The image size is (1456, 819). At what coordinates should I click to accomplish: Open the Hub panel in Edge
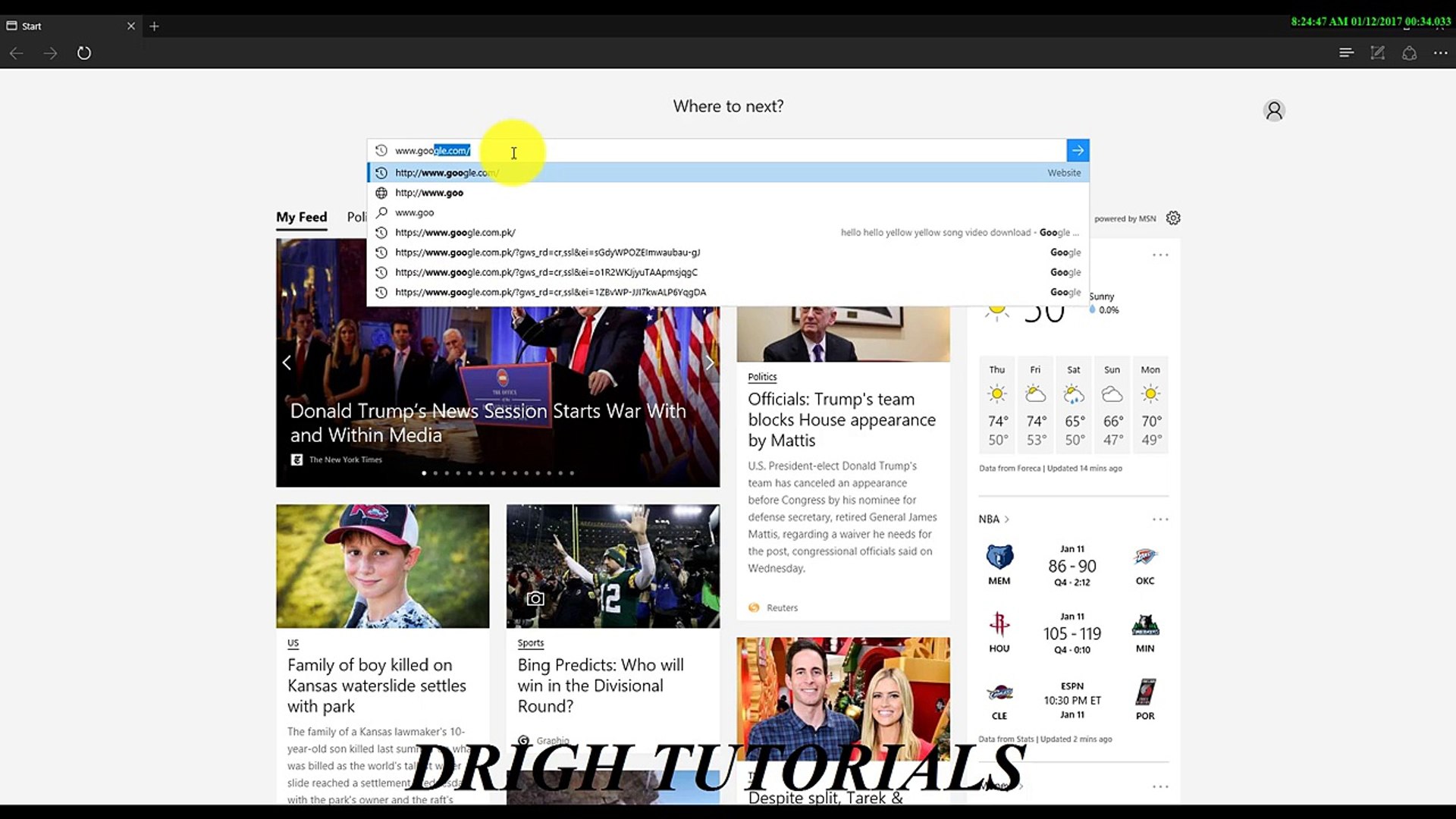pos(1346,53)
